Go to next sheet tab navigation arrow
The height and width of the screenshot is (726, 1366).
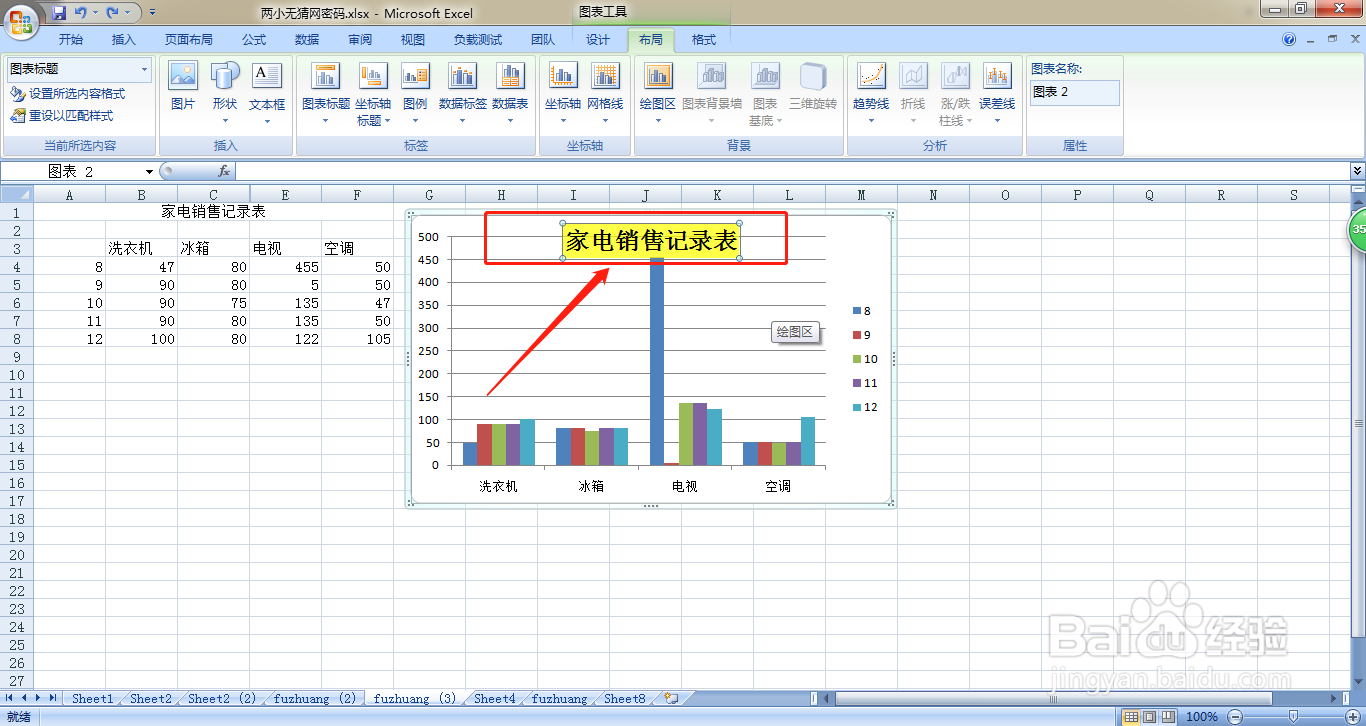[38, 698]
